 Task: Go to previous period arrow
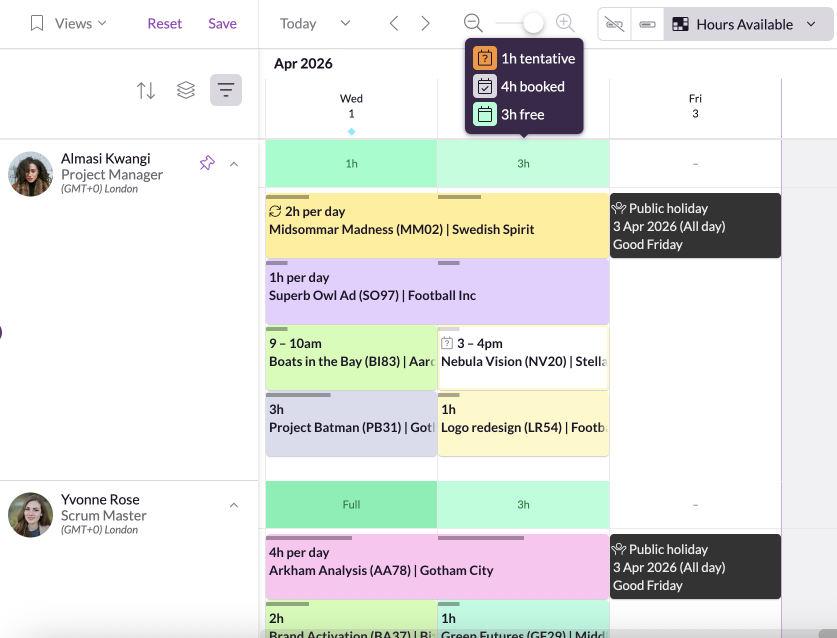click(394, 23)
